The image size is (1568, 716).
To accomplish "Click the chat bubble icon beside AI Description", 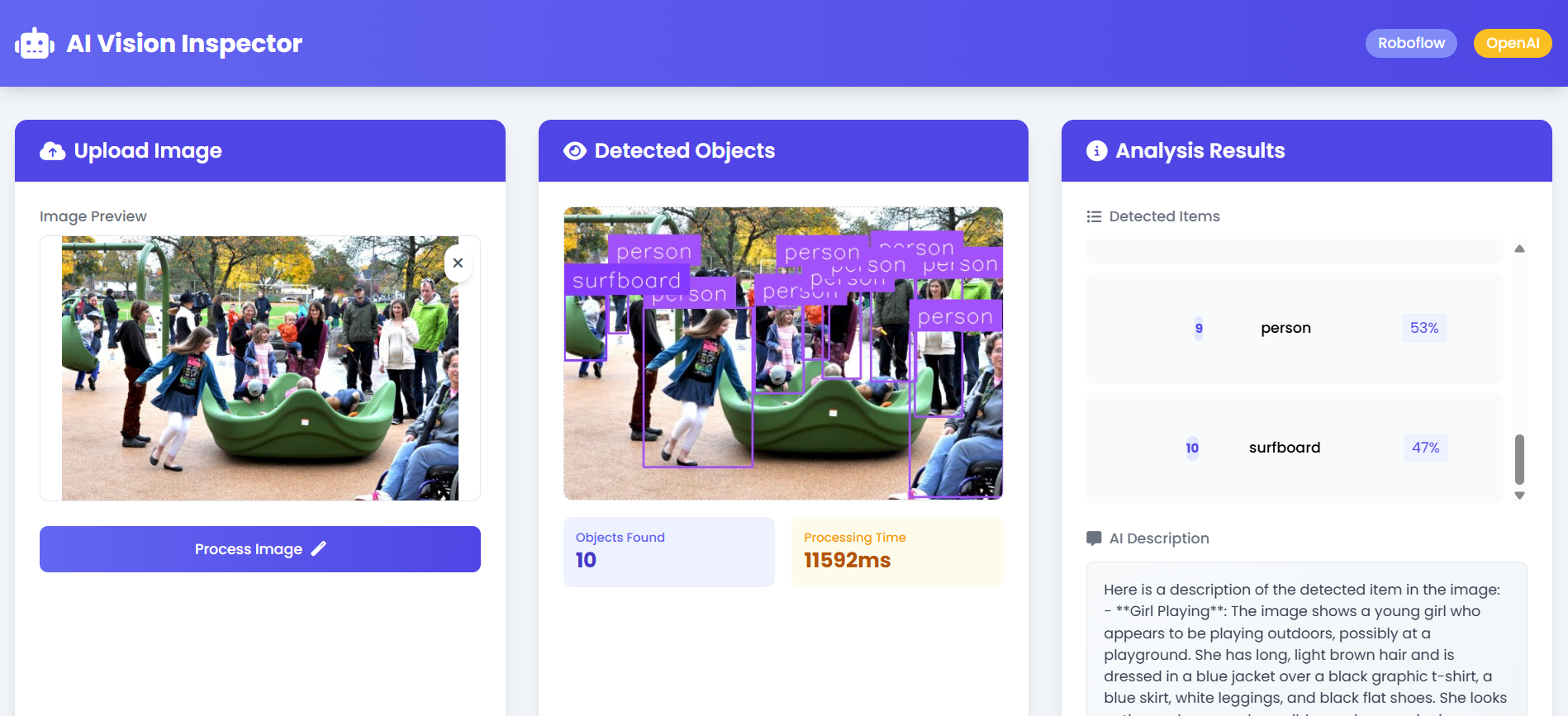I will (1094, 538).
